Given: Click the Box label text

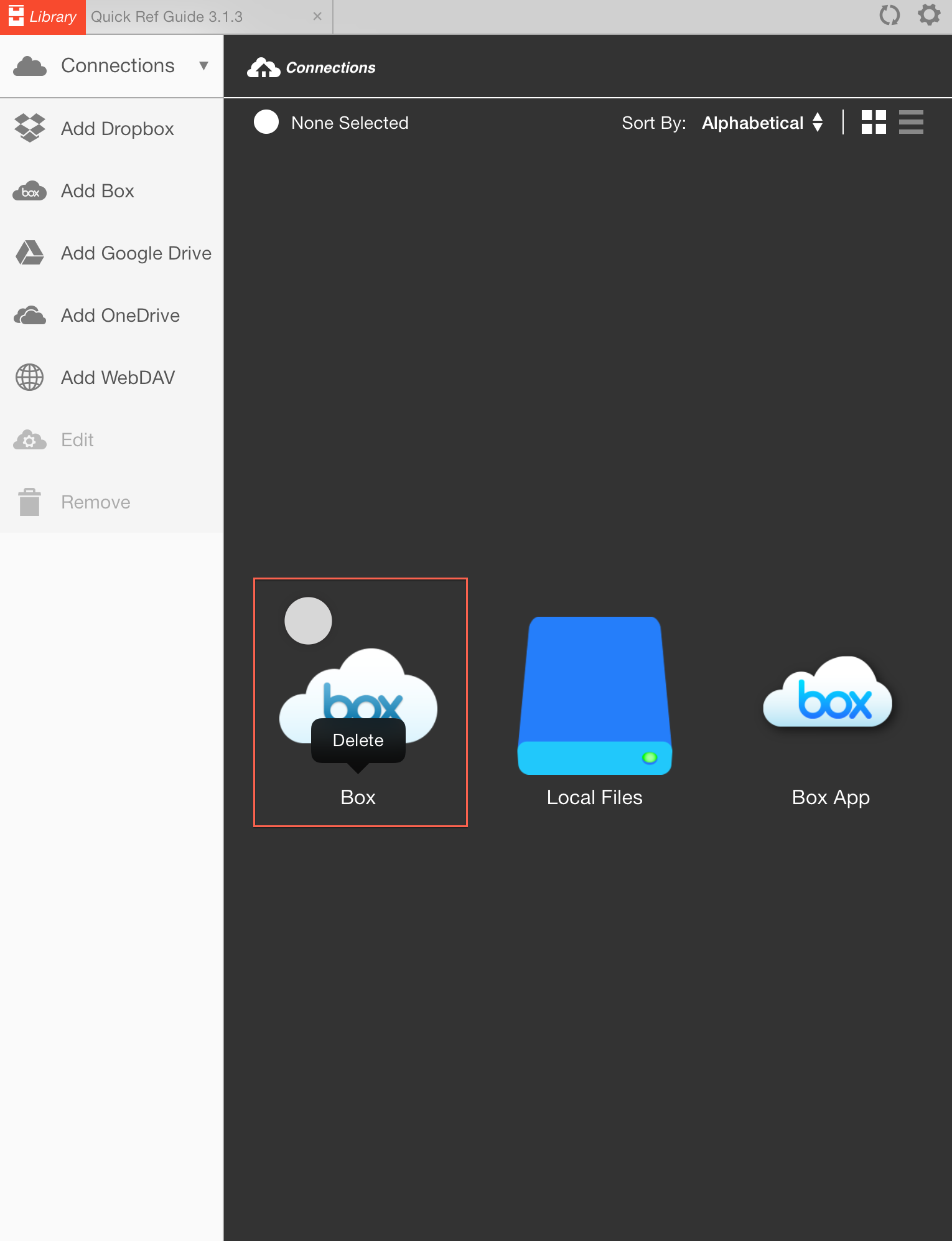Looking at the screenshot, I should pyautogui.click(x=358, y=797).
